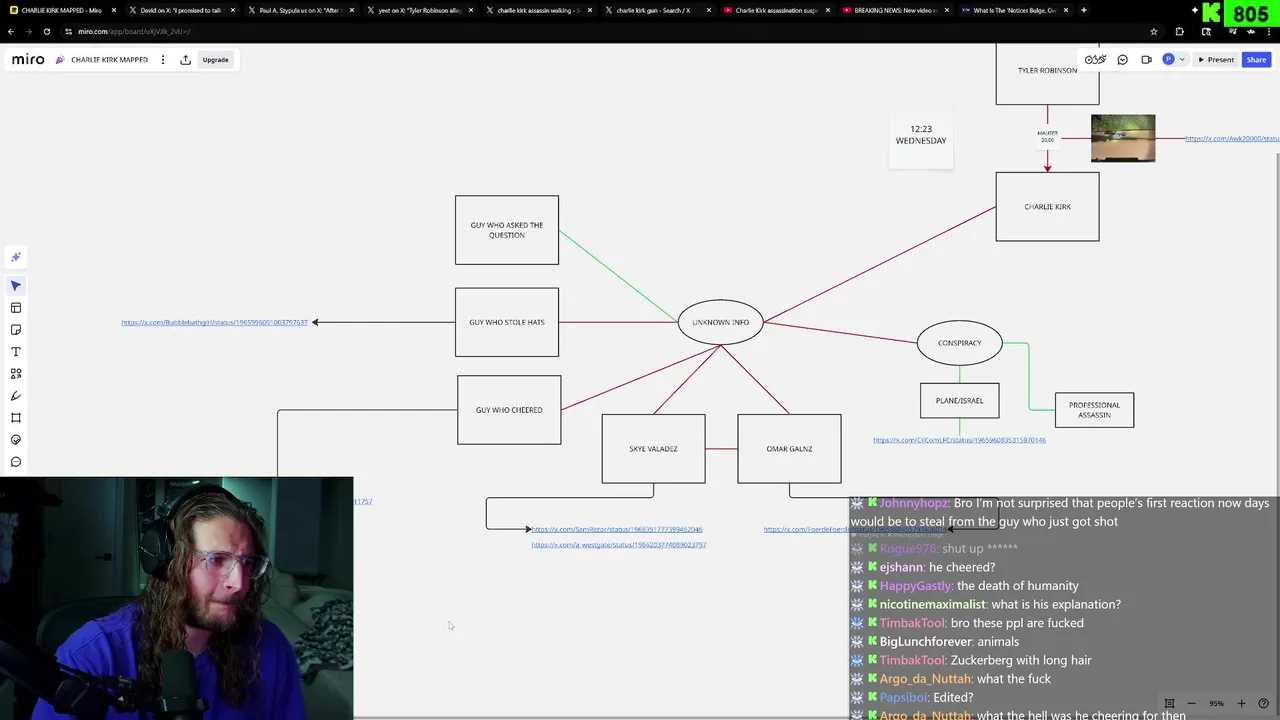
Task: Switch to the "yeet on X" tab
Action: pyautogui.click(x=418, y=10)
